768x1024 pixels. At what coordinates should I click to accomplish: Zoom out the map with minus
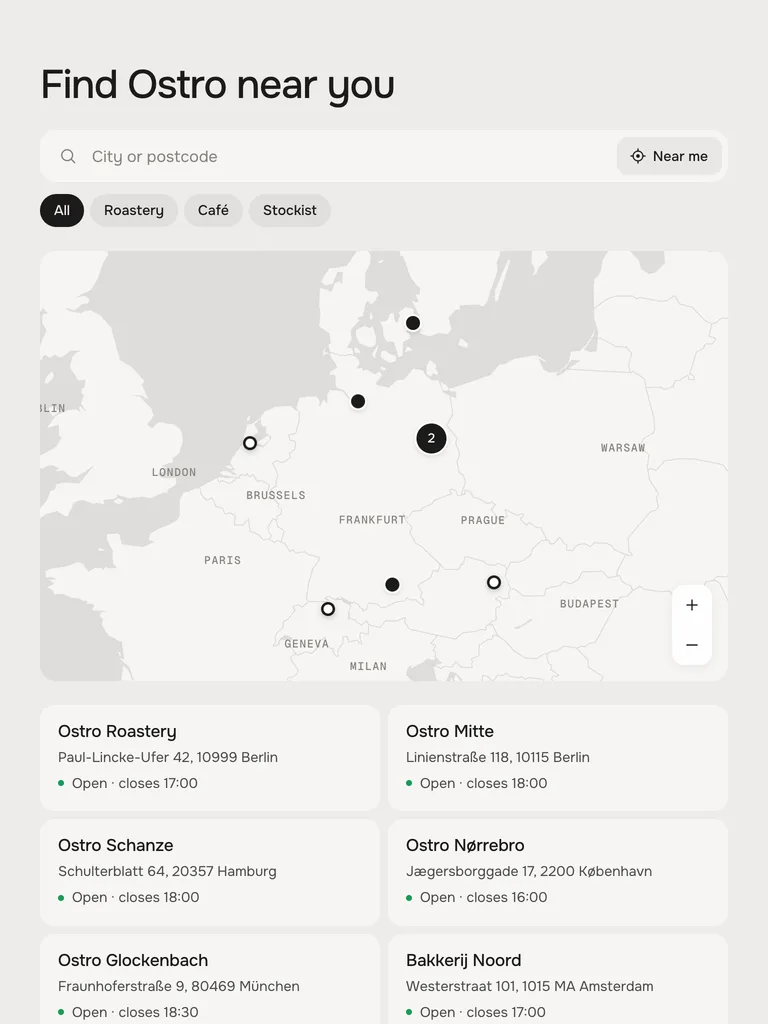click(x=692, y=645)
